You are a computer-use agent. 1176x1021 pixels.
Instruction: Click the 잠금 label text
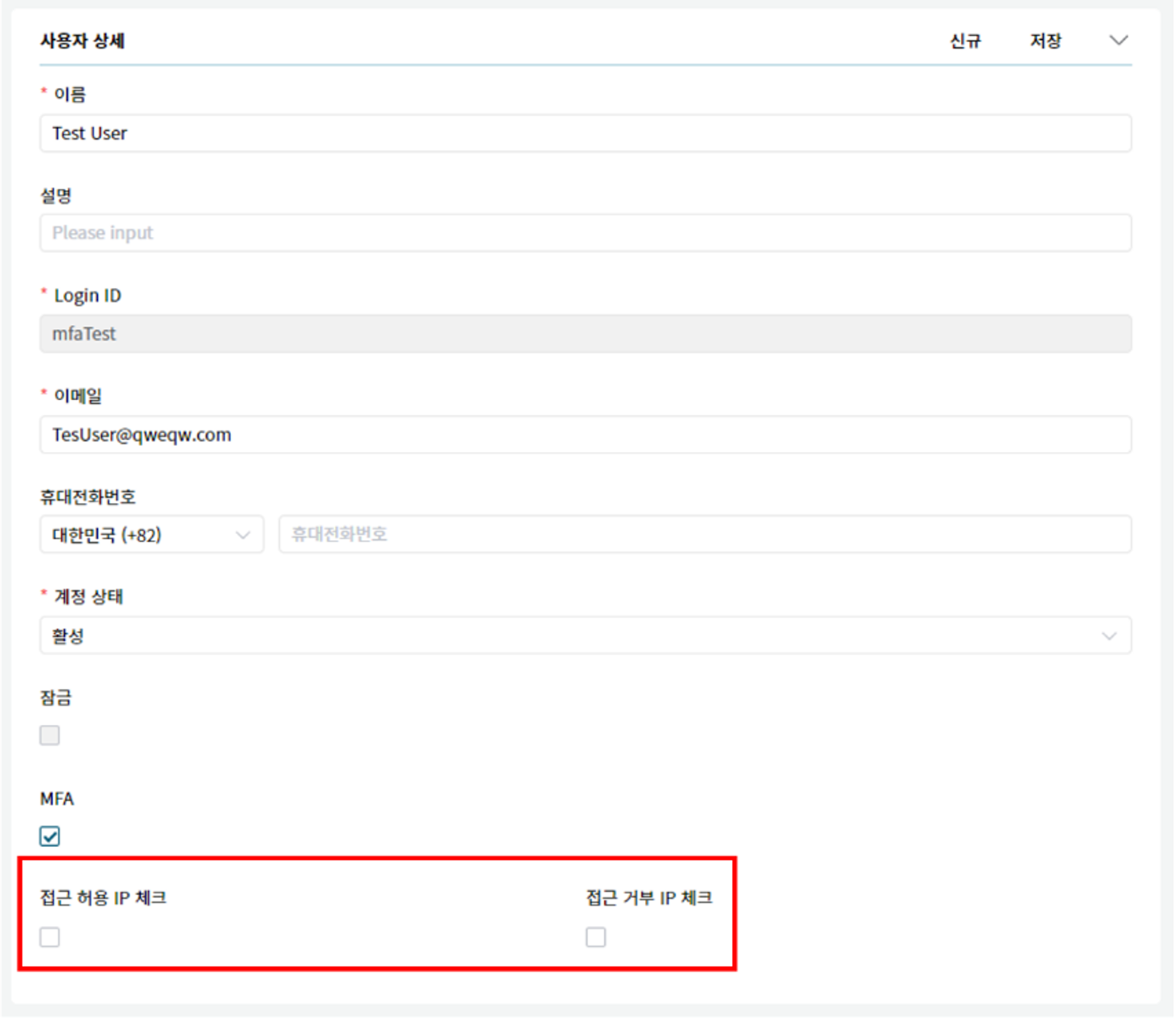(x=56, y=698)
